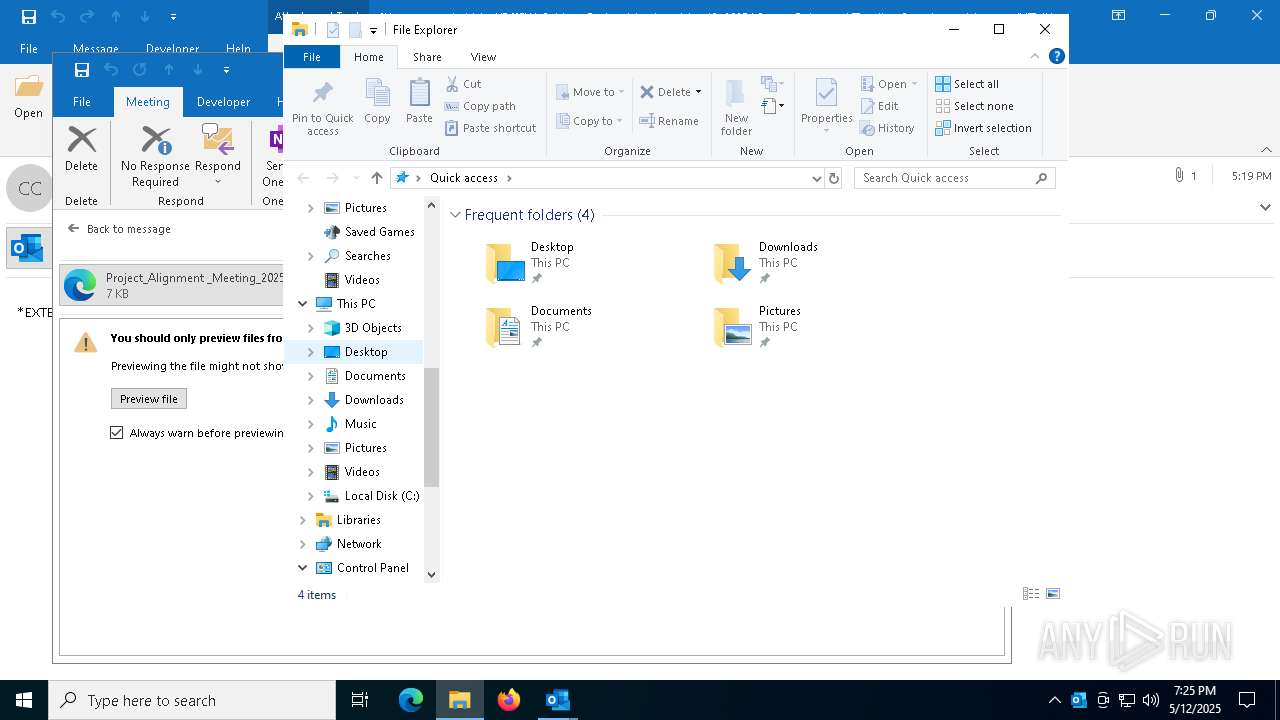The image size is (1280, 720).
Task: Collapse the This PC tree node
Action: 302,304
